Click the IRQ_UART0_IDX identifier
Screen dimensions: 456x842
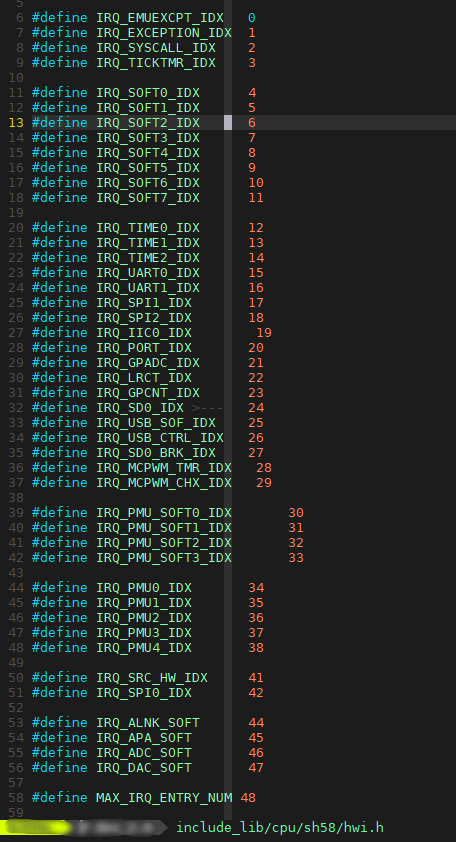(148, 273)
